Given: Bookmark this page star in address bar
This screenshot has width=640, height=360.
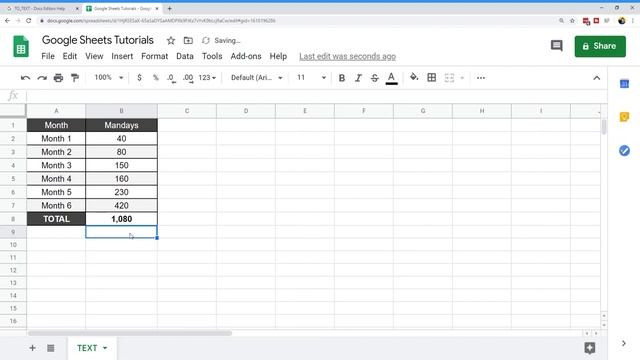Looking at the screenshot, I should pos(572,20).
